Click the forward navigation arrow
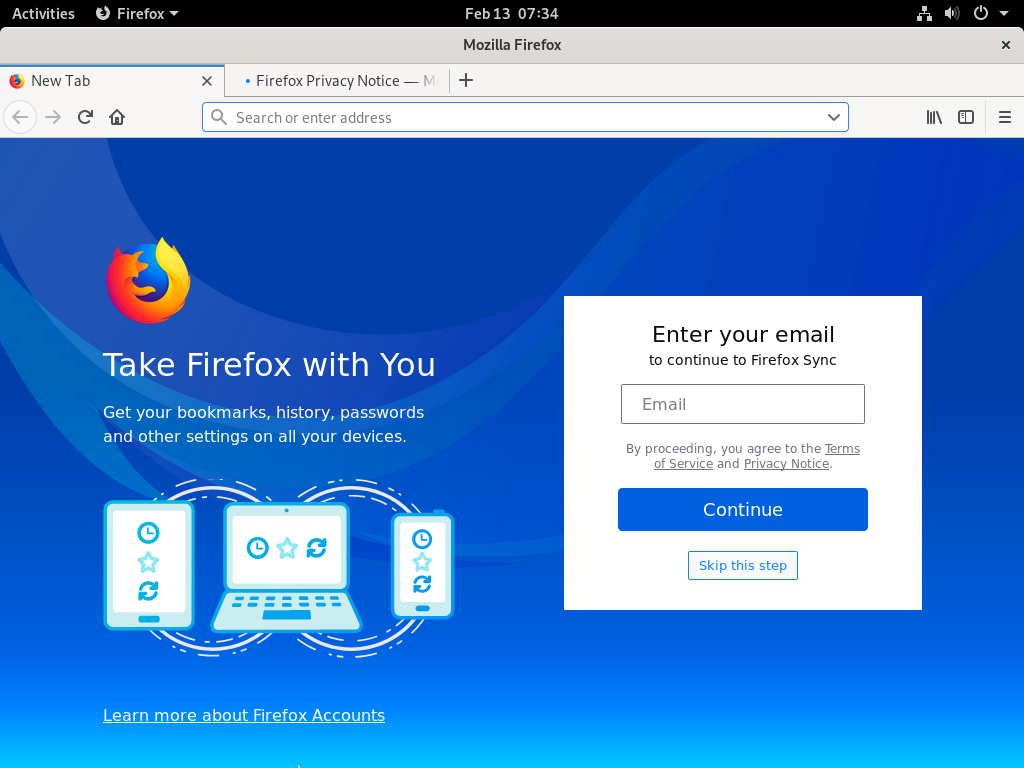Image resolution: width=1024 pixels, height=768 pixels. click(x=53, y=118)
